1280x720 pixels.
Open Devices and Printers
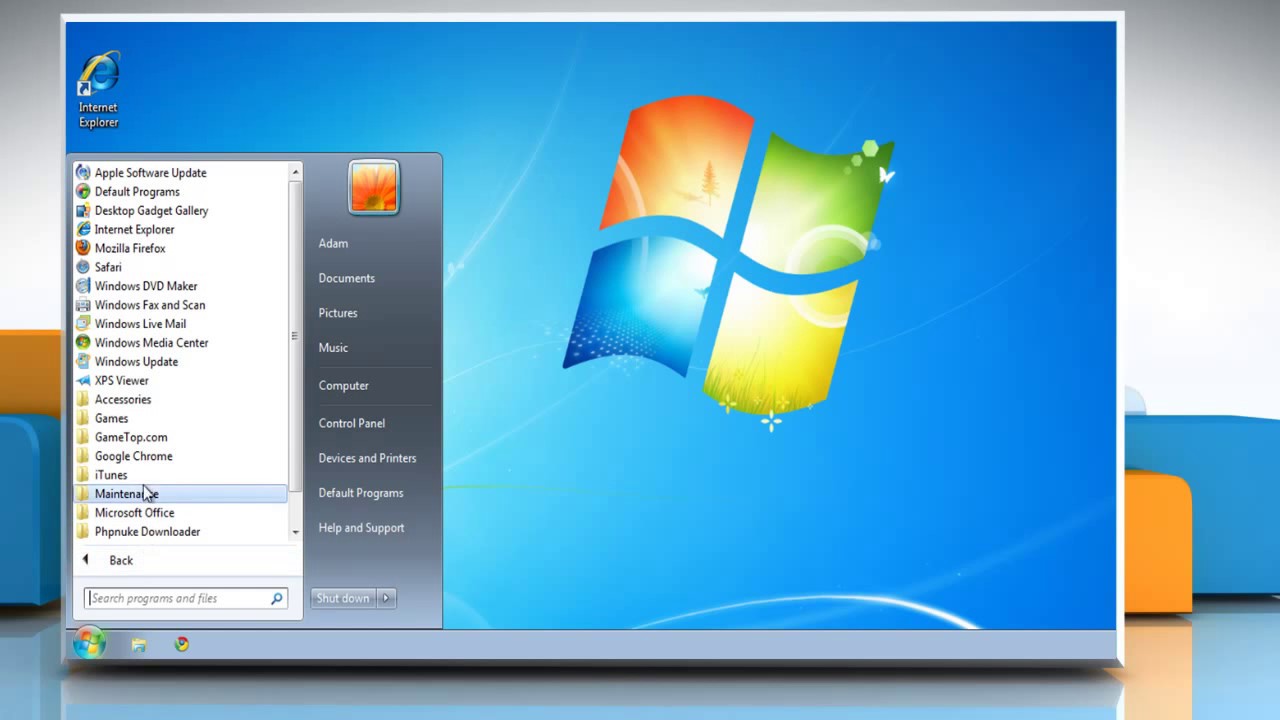367,458
